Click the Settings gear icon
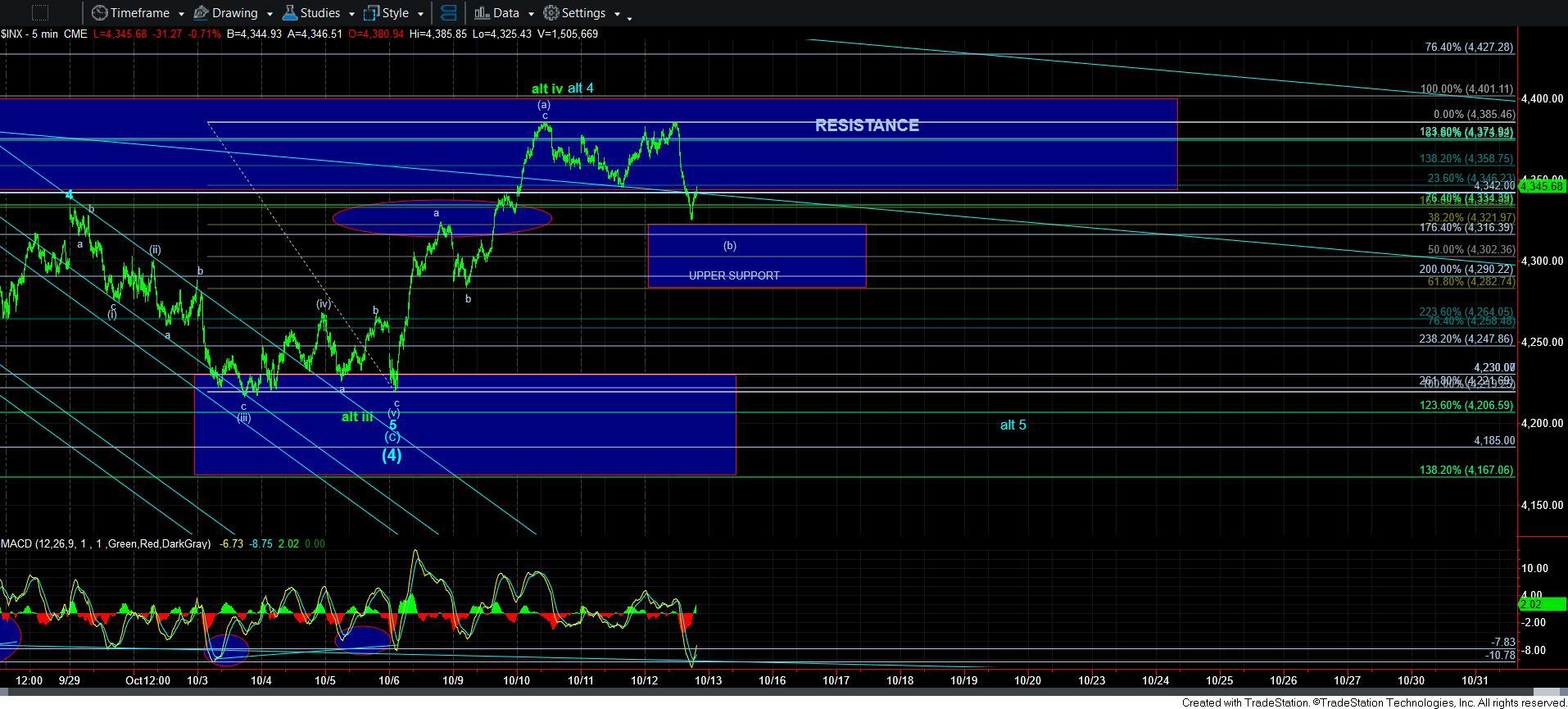 coord(551,13)
